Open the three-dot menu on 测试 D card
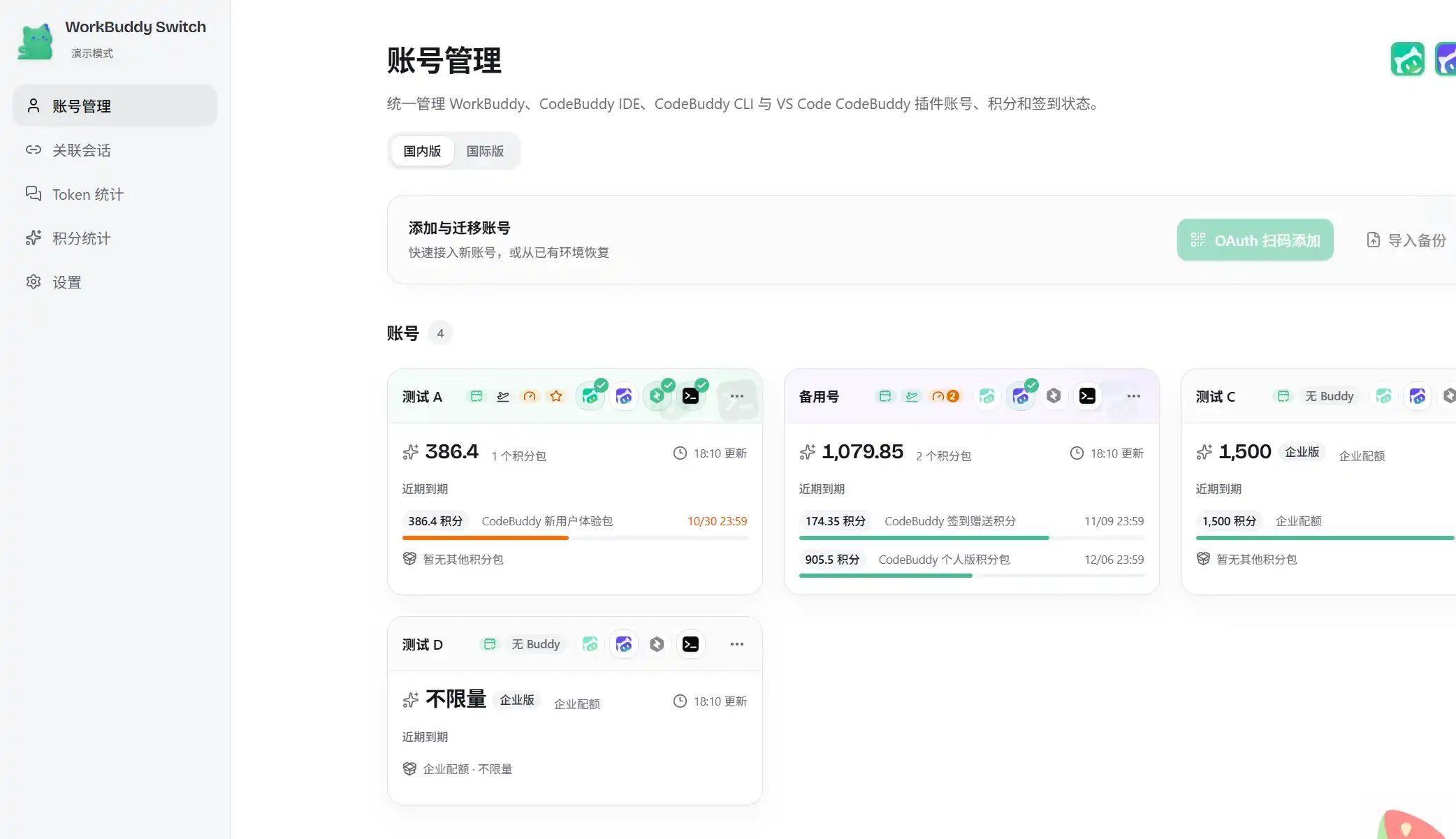This screenshot has width=1456, height=839. tap(737, 644)
